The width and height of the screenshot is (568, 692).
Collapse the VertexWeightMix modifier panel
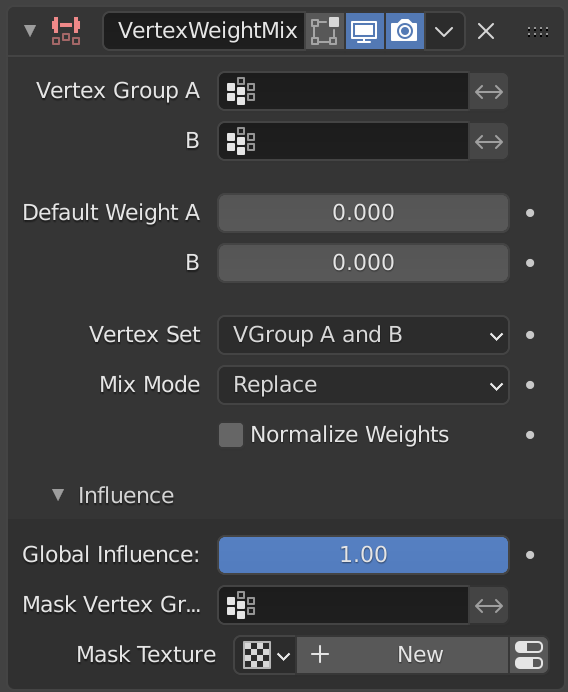click(x=30, y=31)
